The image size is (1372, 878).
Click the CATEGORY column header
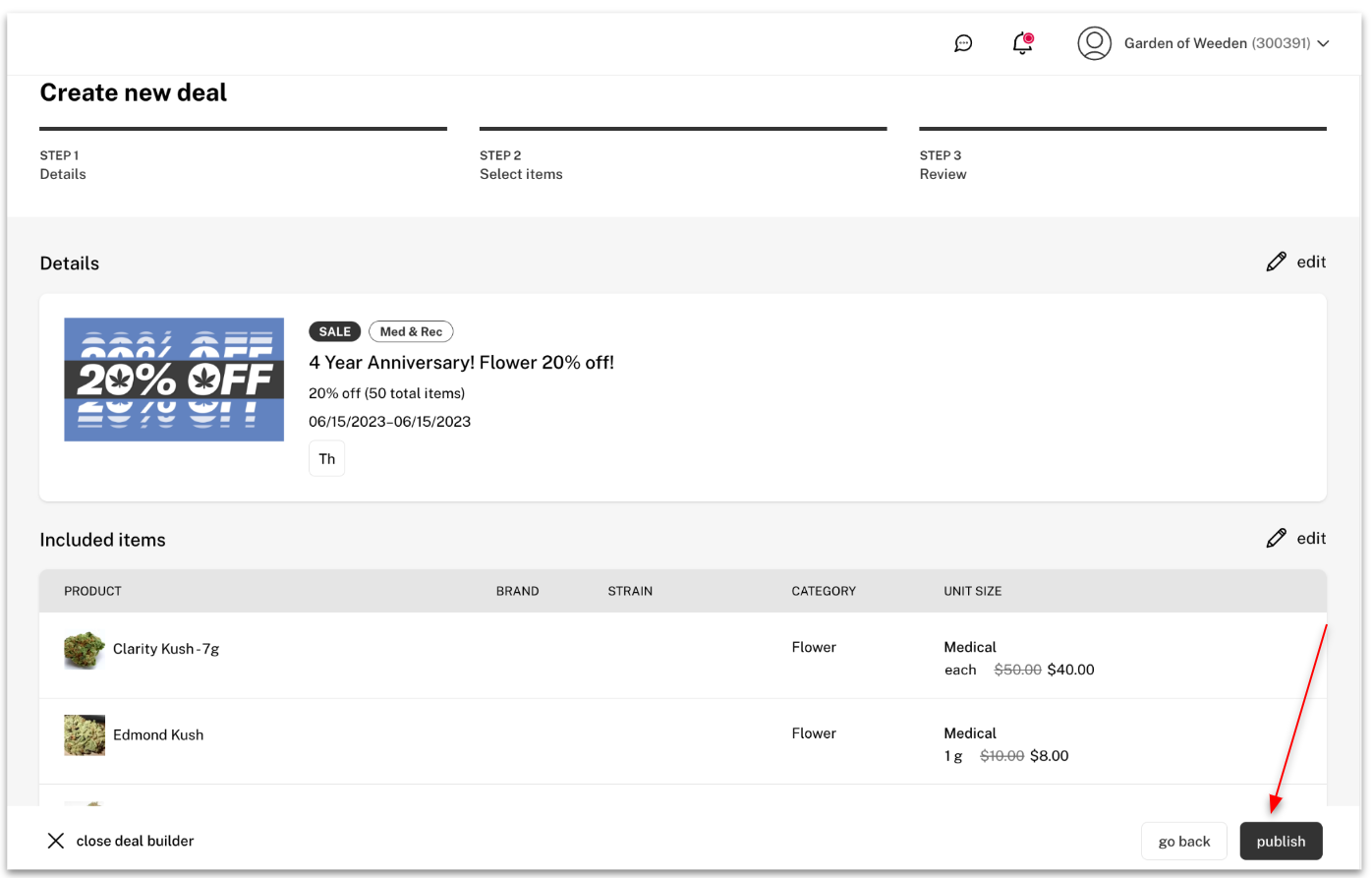coord(824,591)
